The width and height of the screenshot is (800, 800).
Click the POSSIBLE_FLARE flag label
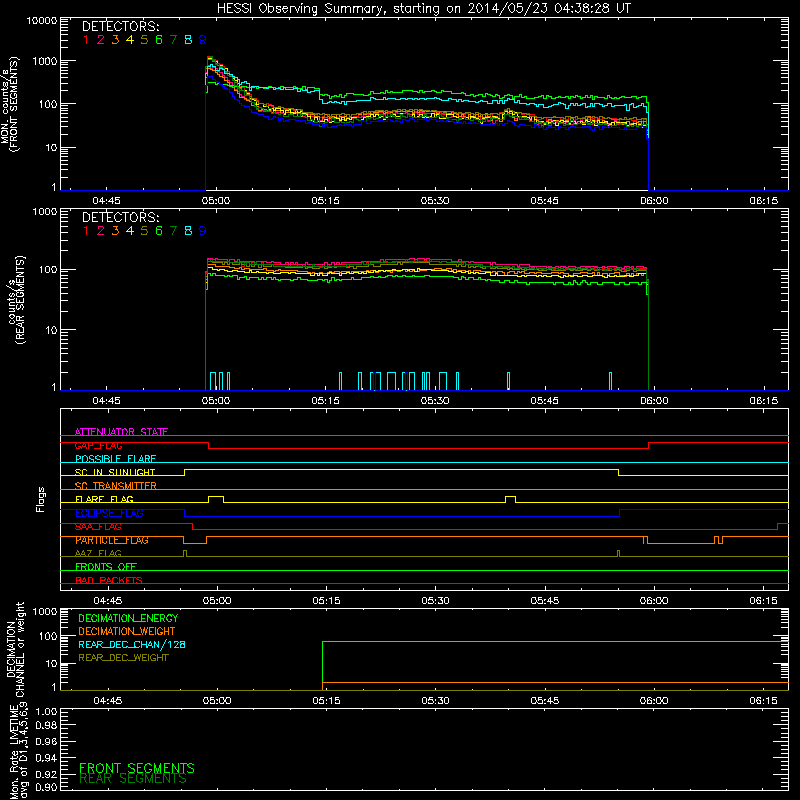[x=115, y=459]
